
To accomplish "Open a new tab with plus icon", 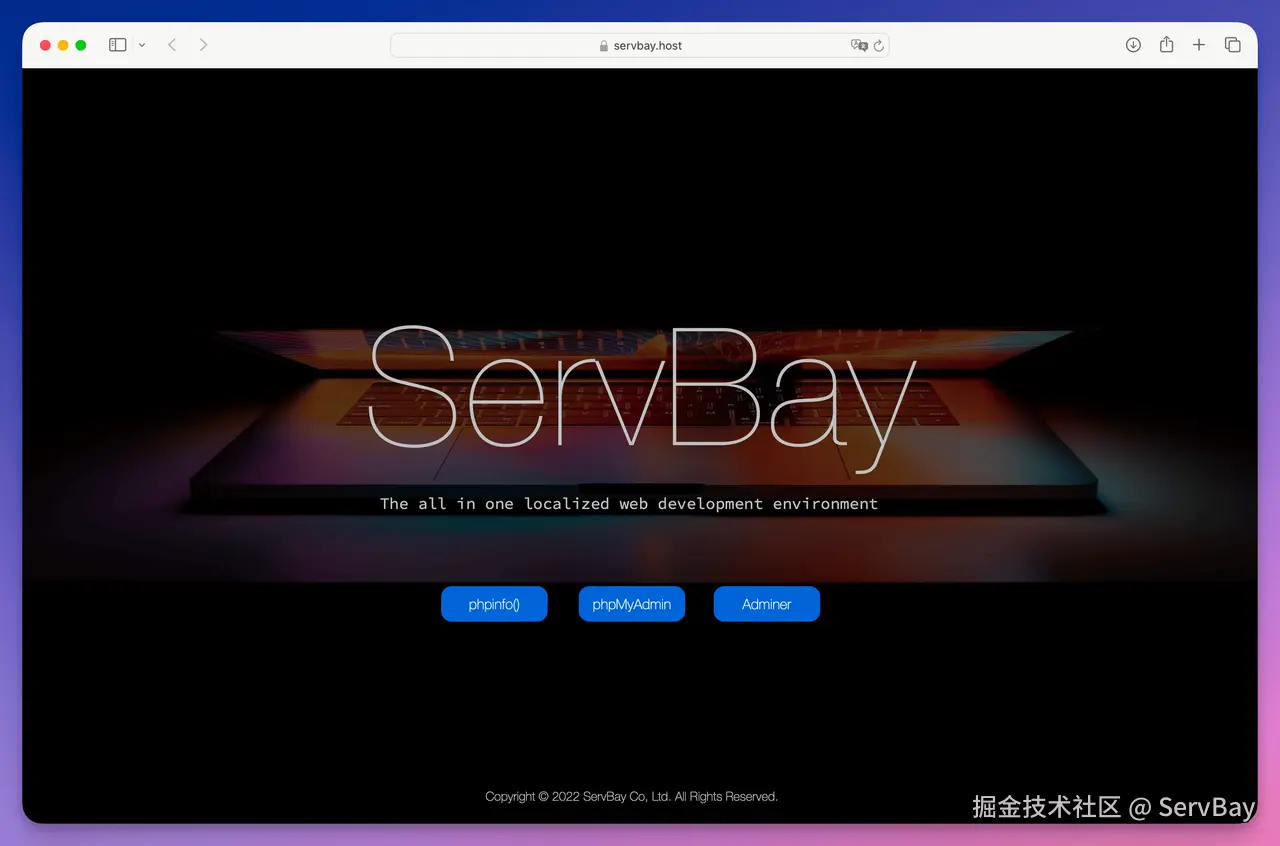I will [x=1199, y=45].
